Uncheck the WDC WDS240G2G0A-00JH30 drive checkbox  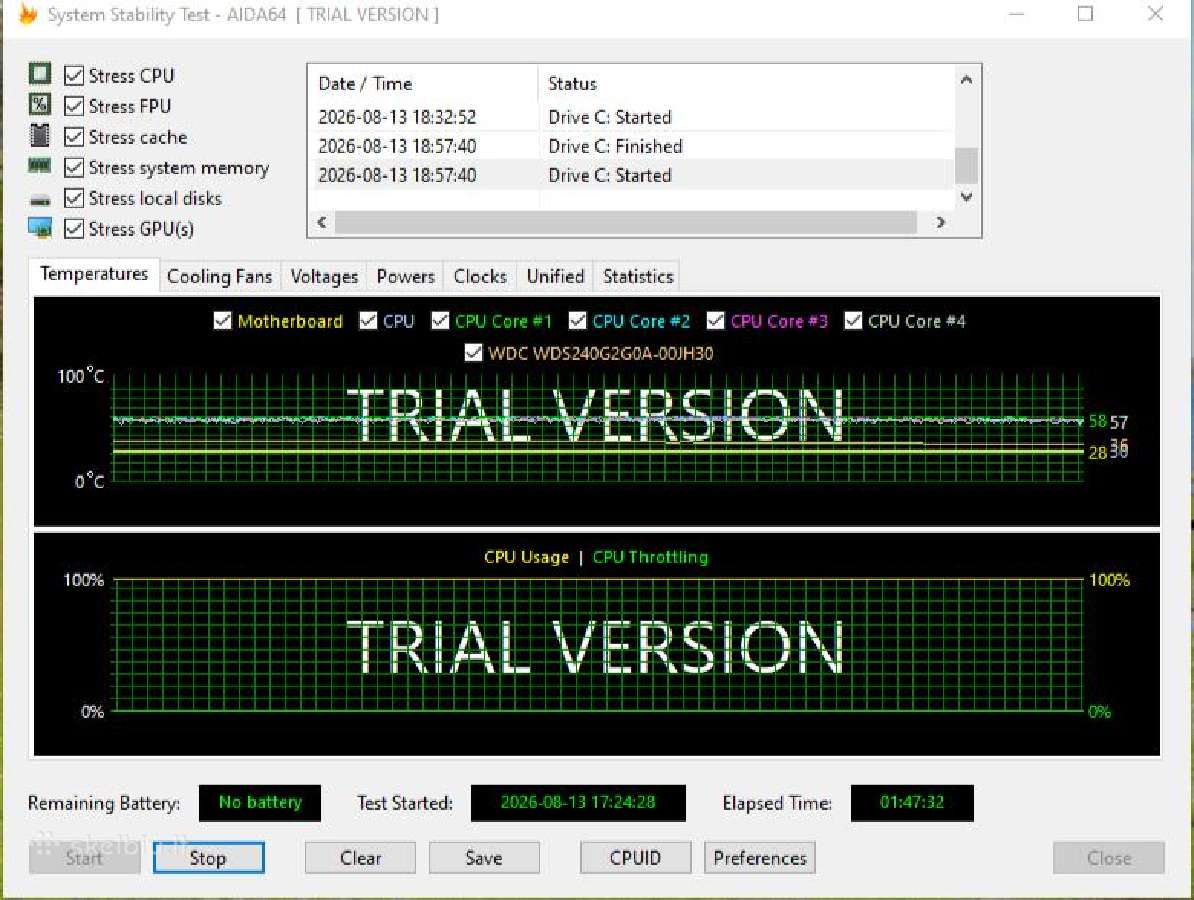pyautogui.click(x=473, y=353)
